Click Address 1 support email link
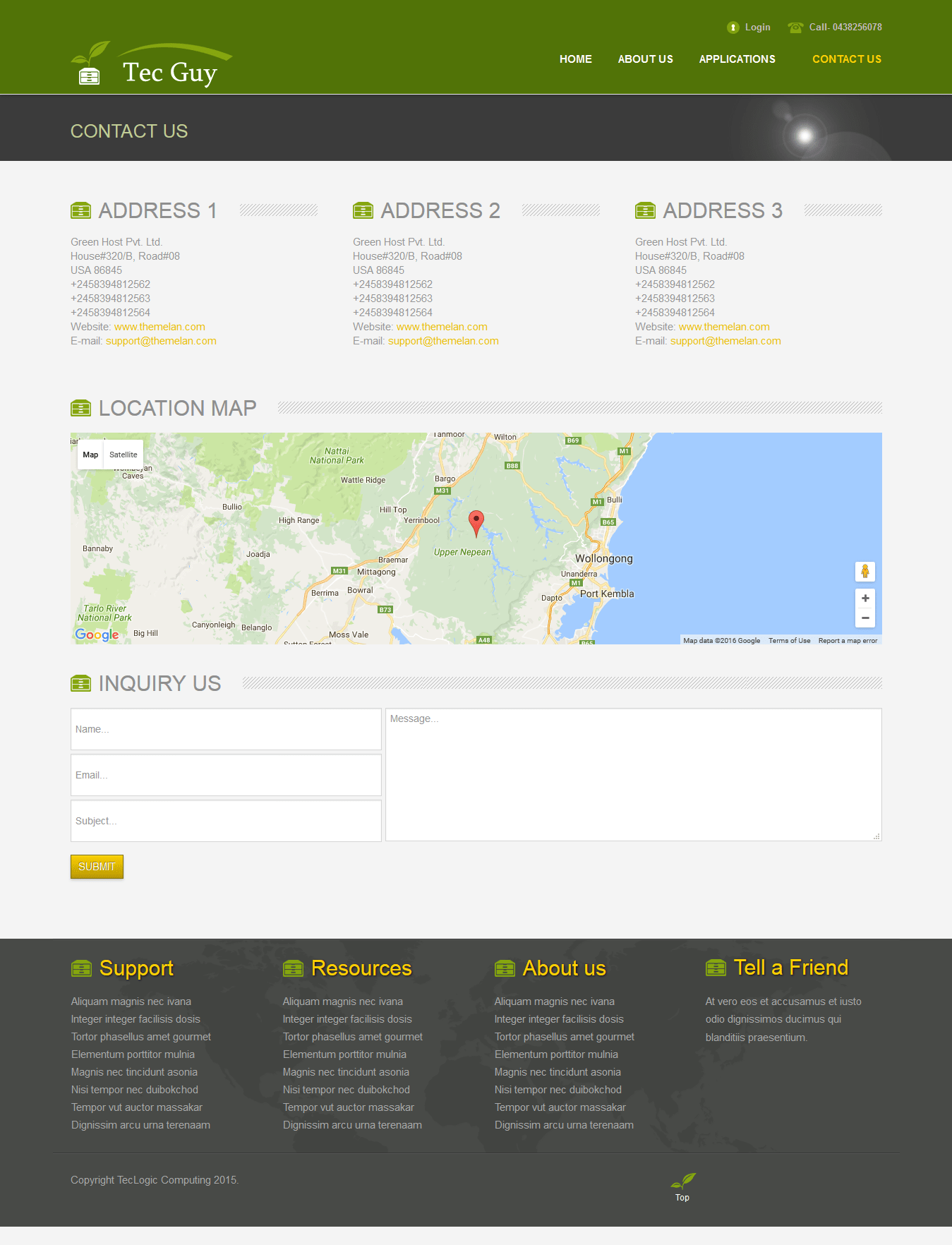952x1245 pixels. tap(161, 341)
